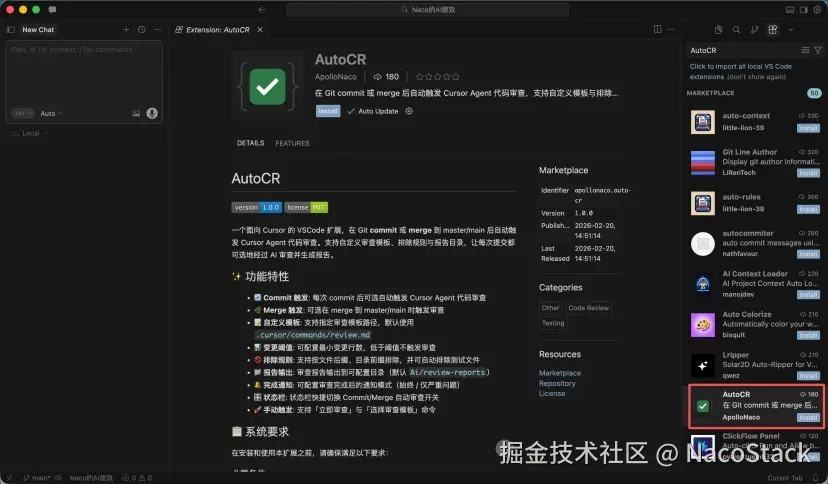828x484 pixels.
Task: Open Cursor settings gear in title bar
Action: [x=817, y=10]
